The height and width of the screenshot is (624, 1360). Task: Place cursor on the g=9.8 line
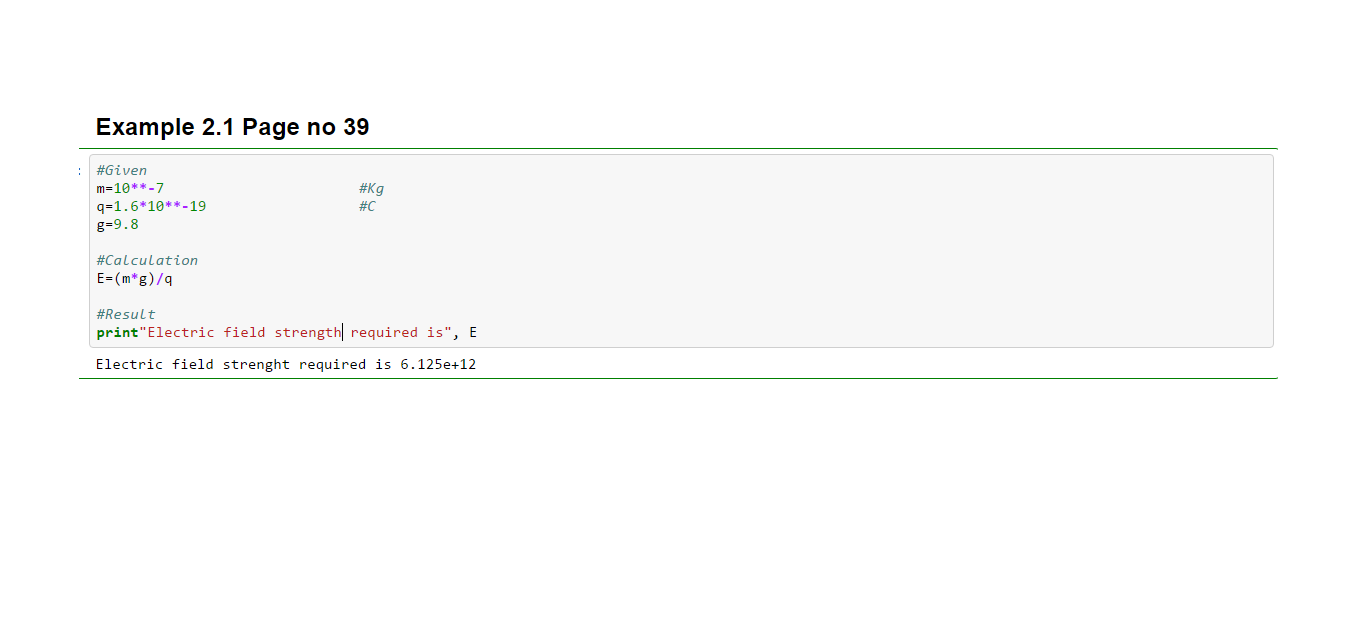tap(118, 225)
